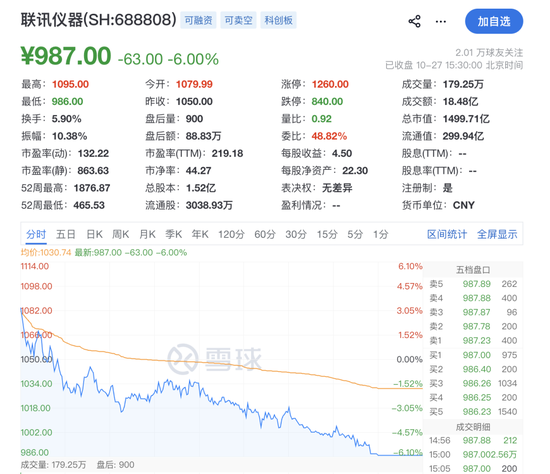Viewport: 550px width, 474px height.
Task: Click 每股净资产 value 22.30
Action: click(355, 171)
